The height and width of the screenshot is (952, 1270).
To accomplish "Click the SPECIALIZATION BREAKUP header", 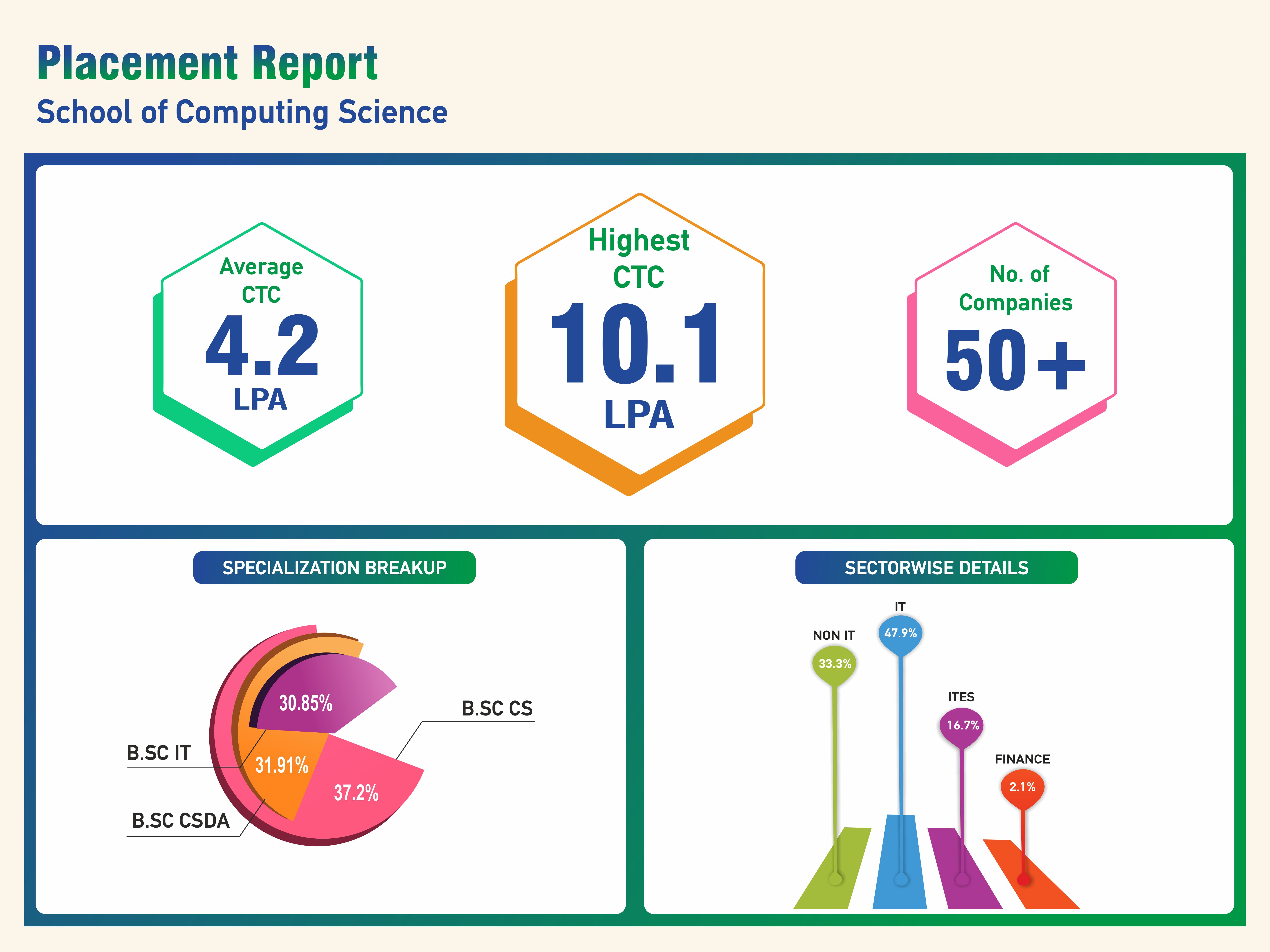I will pos(334,568).
